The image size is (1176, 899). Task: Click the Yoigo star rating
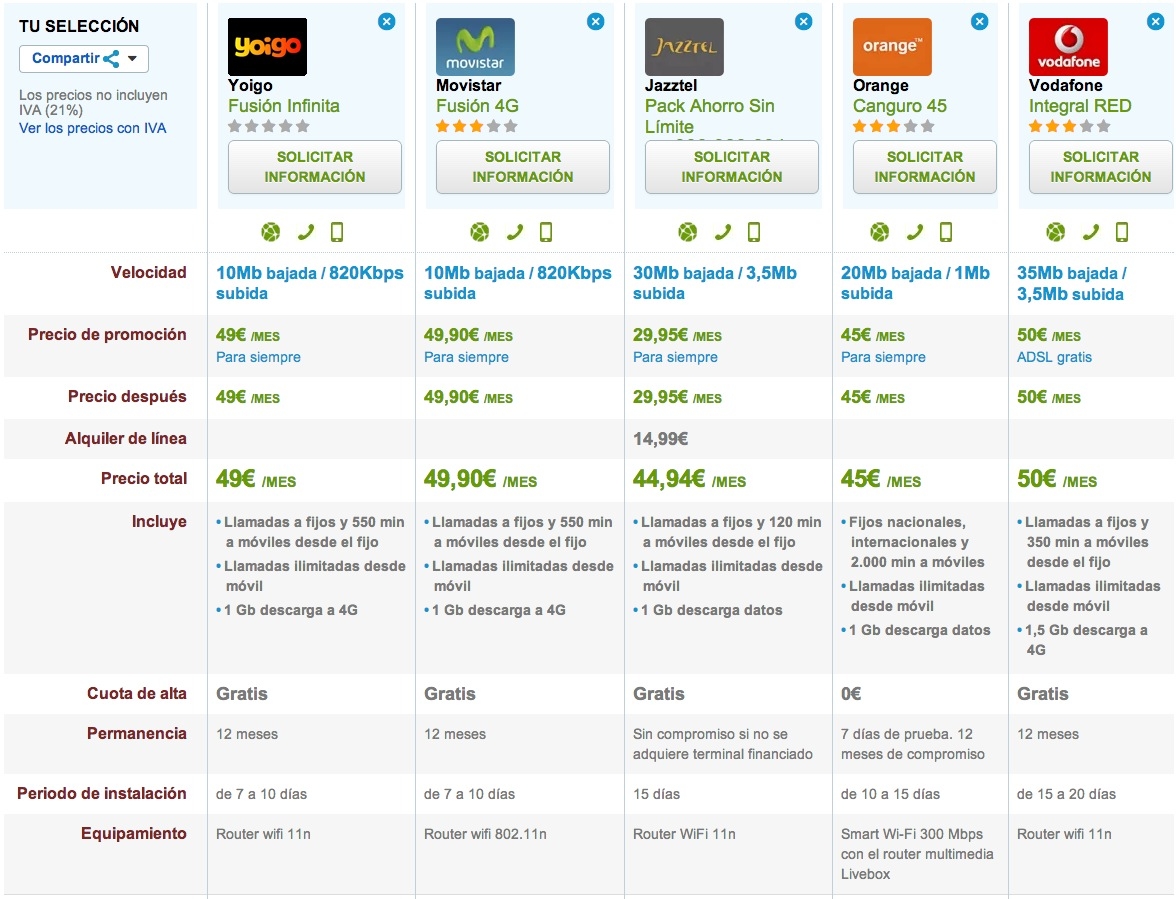pyautogui.click(x=268, y=126)
